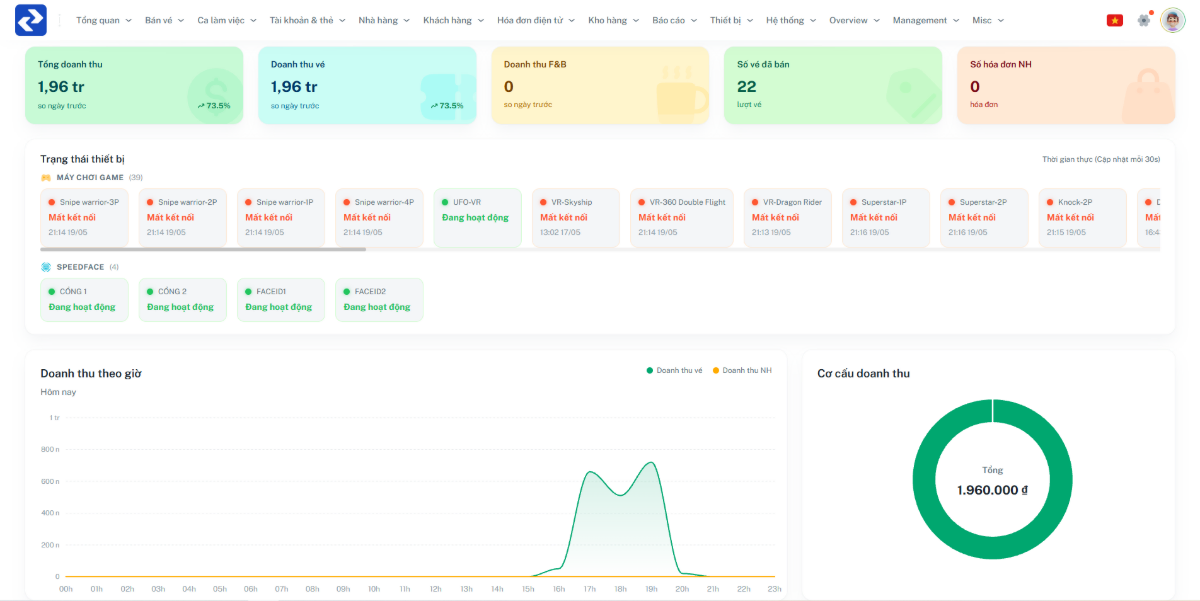Click the shopping bag icon in Số hóa đơn NH card
The width and height of the screenshot is (1200, 601).
pos(1147,94)
